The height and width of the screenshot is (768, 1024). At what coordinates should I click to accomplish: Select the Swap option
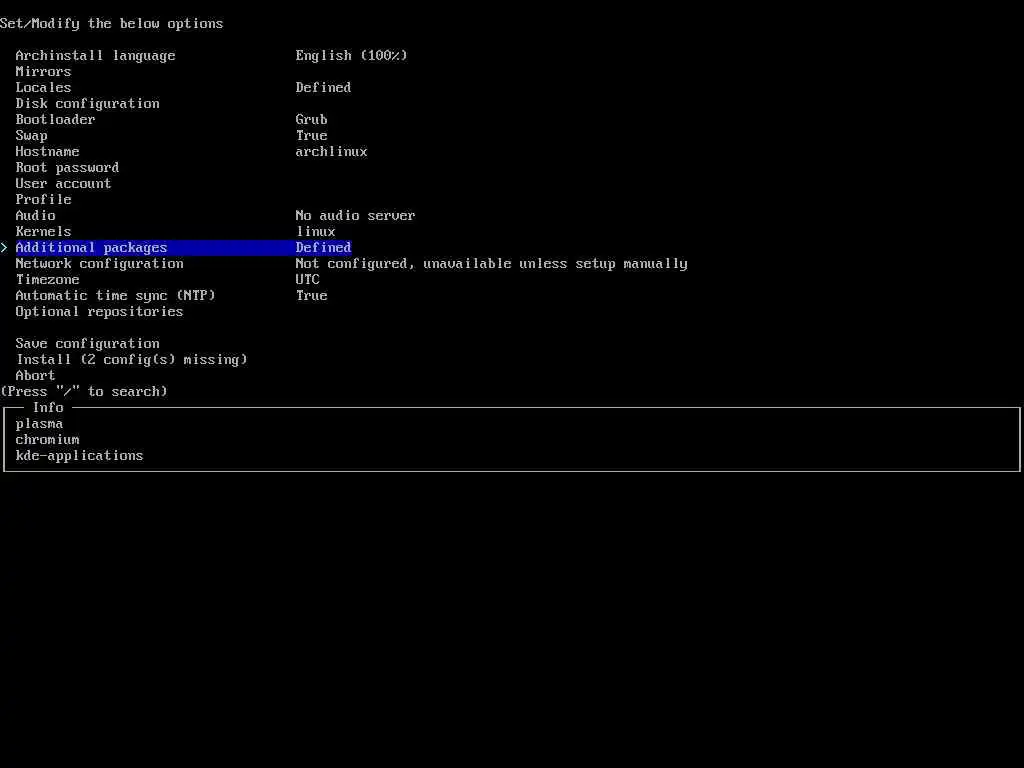pos(31,136)
